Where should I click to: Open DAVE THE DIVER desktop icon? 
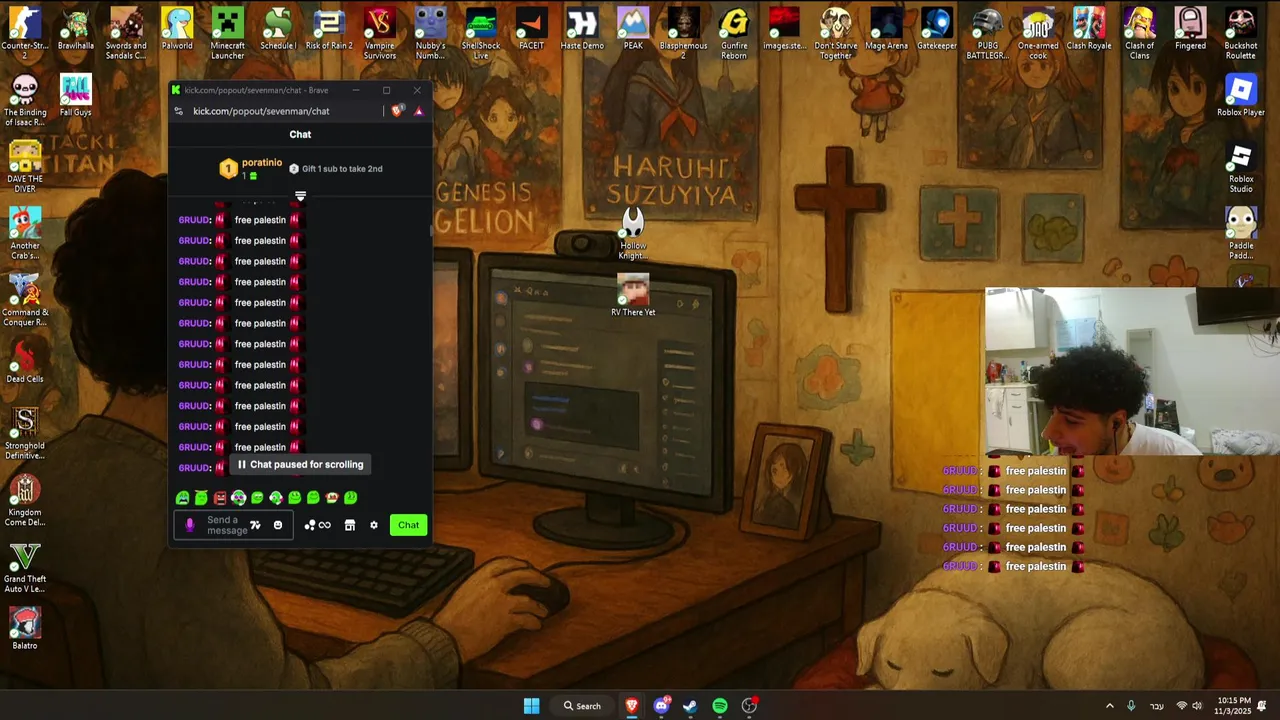tap(25, 166)
